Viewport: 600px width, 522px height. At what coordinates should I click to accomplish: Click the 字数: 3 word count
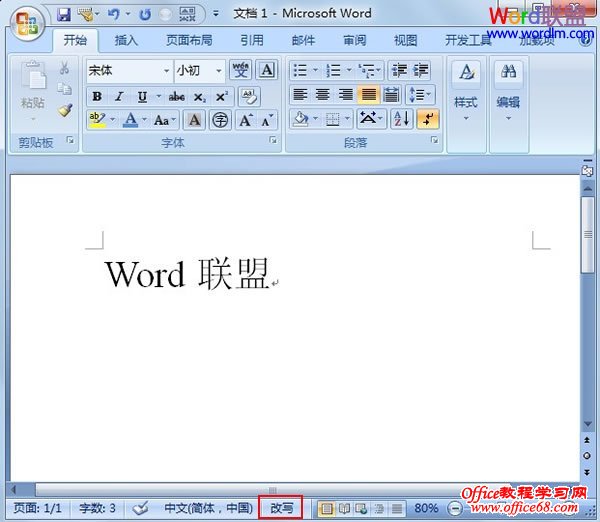point(98,508)
